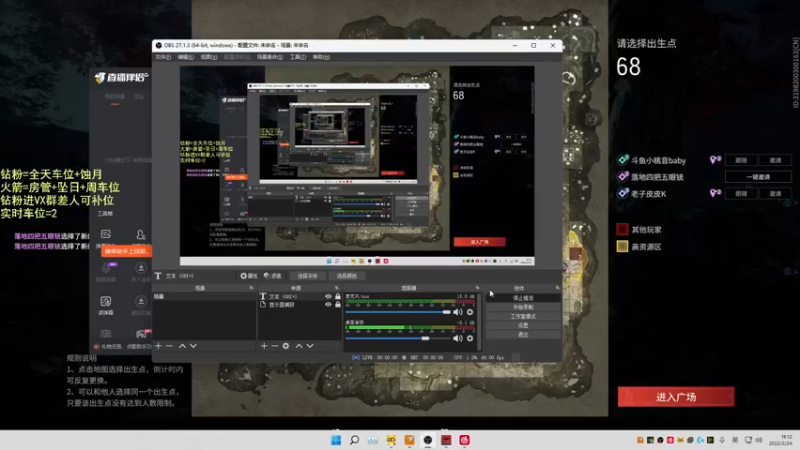The width and height of the screenshot is (800, 450).
Task: Move selected source up
Action: (x=299, y=346)
